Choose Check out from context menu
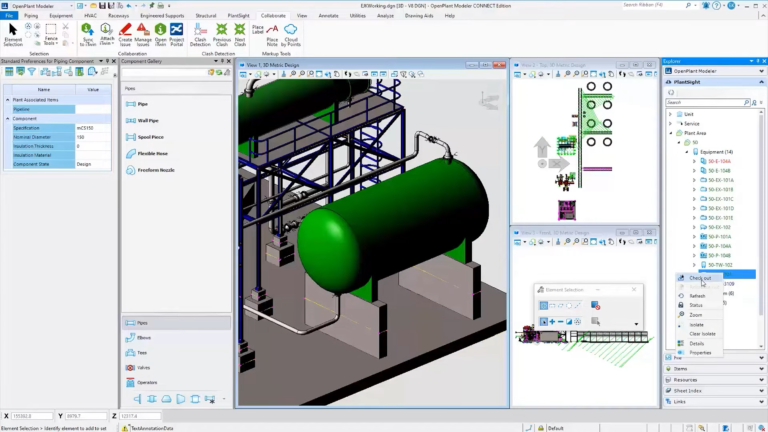 pyautogui.click(x=699, y=278)
